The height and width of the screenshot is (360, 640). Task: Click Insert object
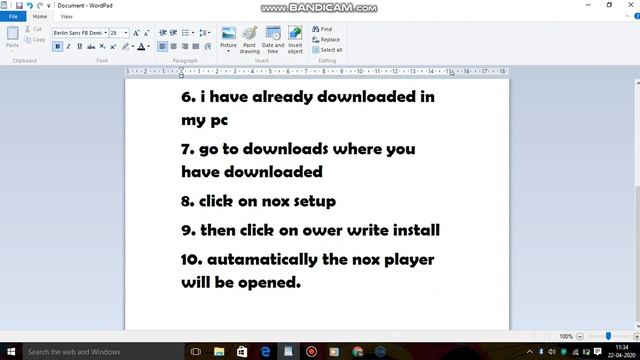pyautogui.click(x=295, y=40)
